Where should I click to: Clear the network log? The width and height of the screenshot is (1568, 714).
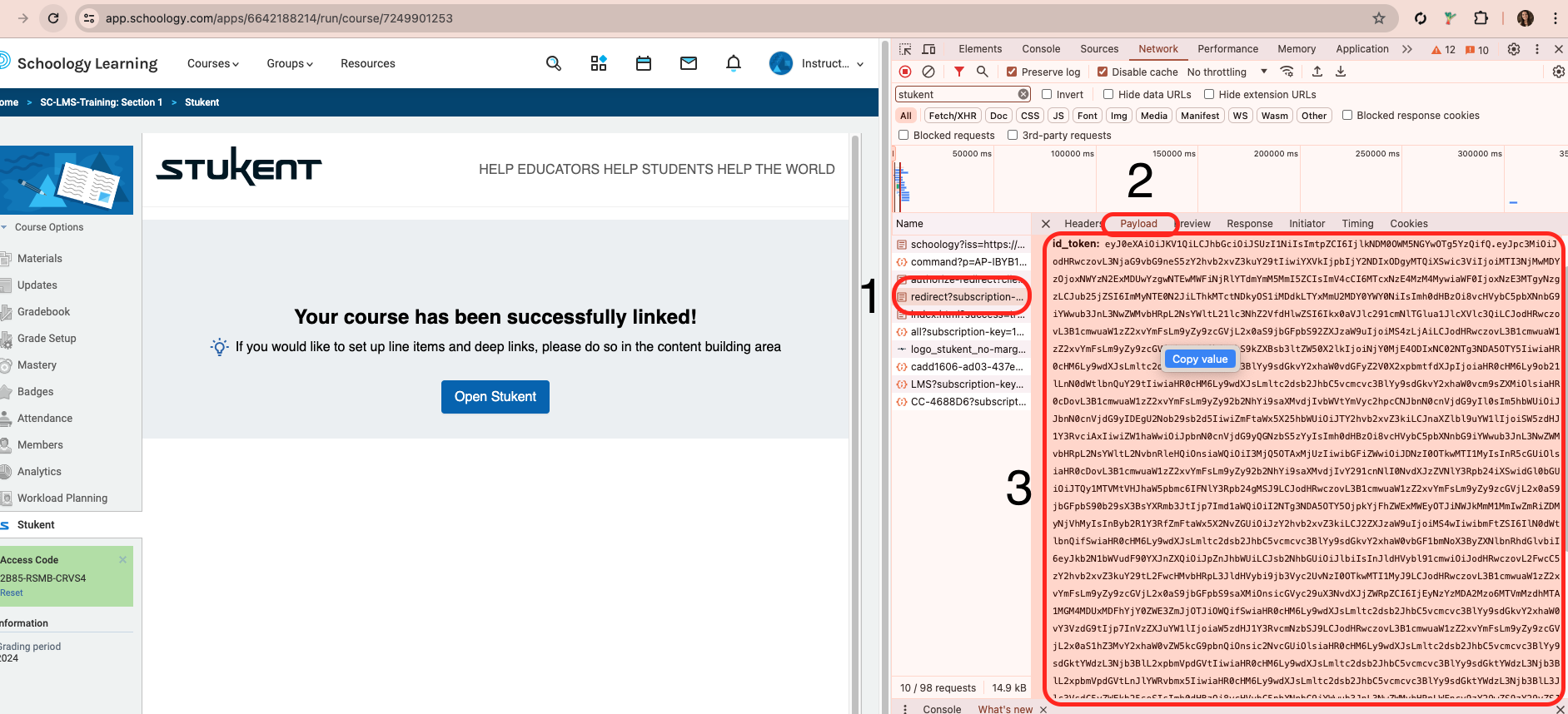click(x=928, y=72)
